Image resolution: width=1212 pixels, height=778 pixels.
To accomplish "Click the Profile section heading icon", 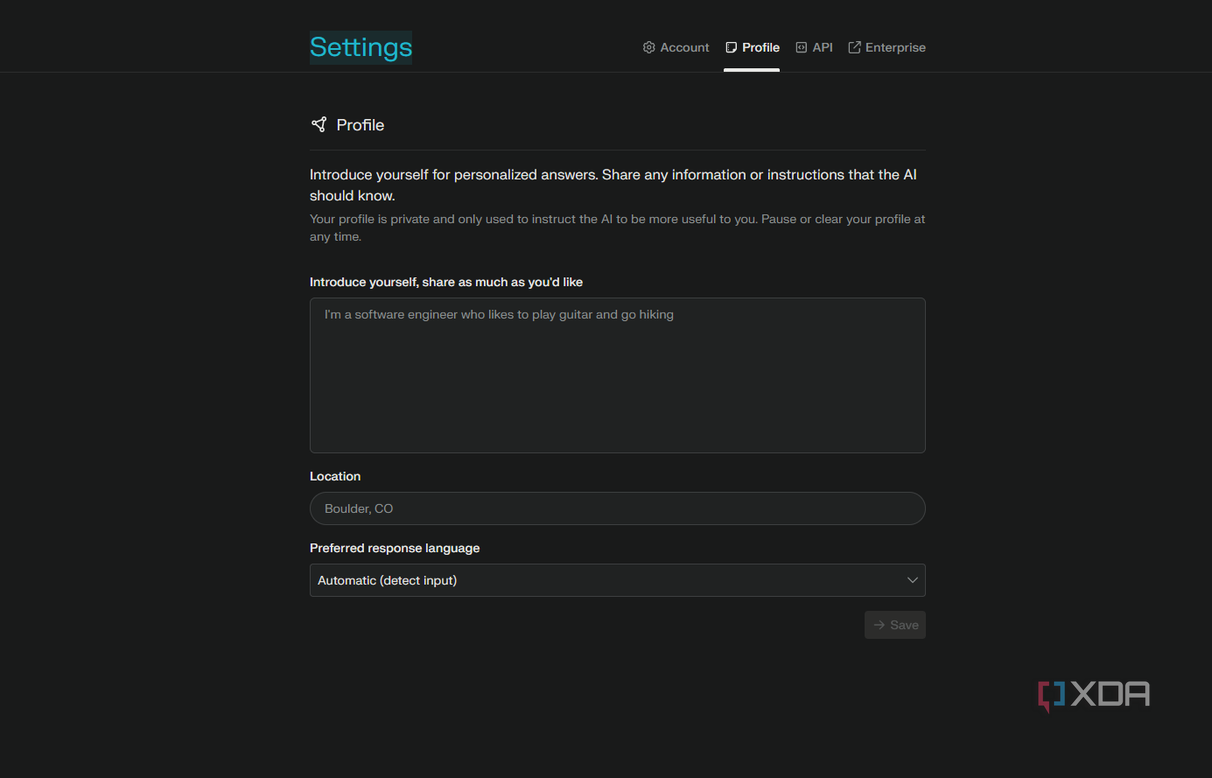I will pyautogui.click(x=319, y=125).
